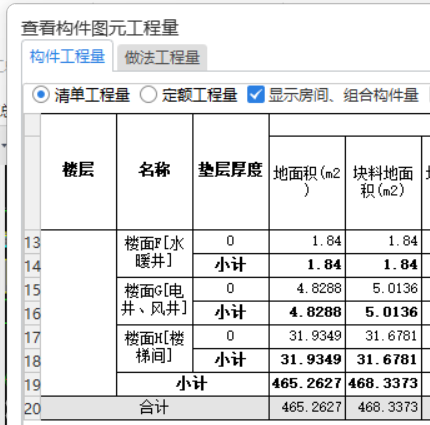
Task: Click bold 31.9349 in row 18
Action: 307,360
